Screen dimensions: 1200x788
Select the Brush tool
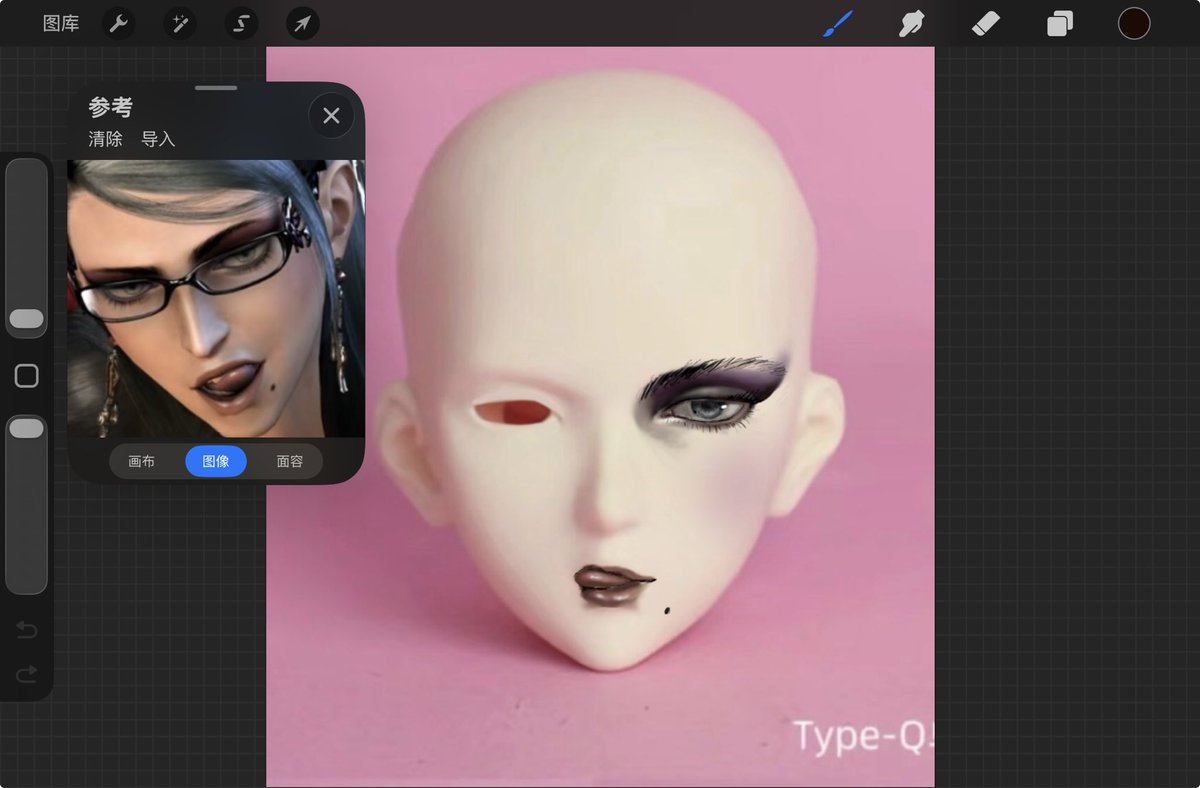click(x=837, y=23)
